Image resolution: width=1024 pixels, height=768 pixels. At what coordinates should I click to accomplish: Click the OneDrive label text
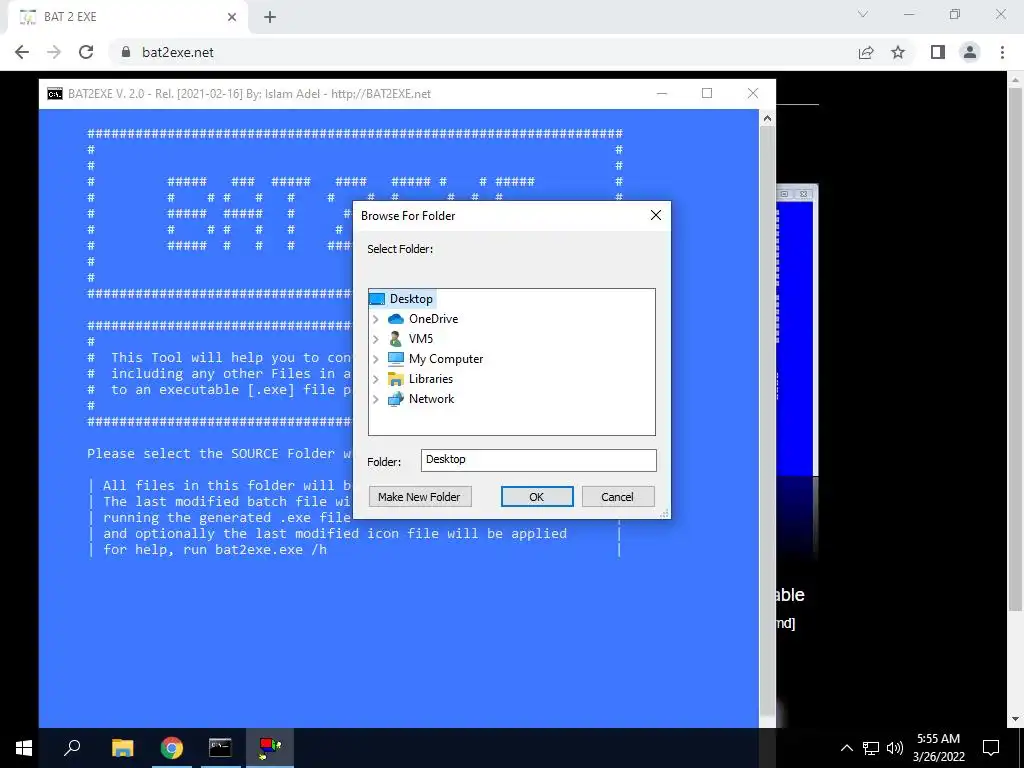(x=434, y=319)
